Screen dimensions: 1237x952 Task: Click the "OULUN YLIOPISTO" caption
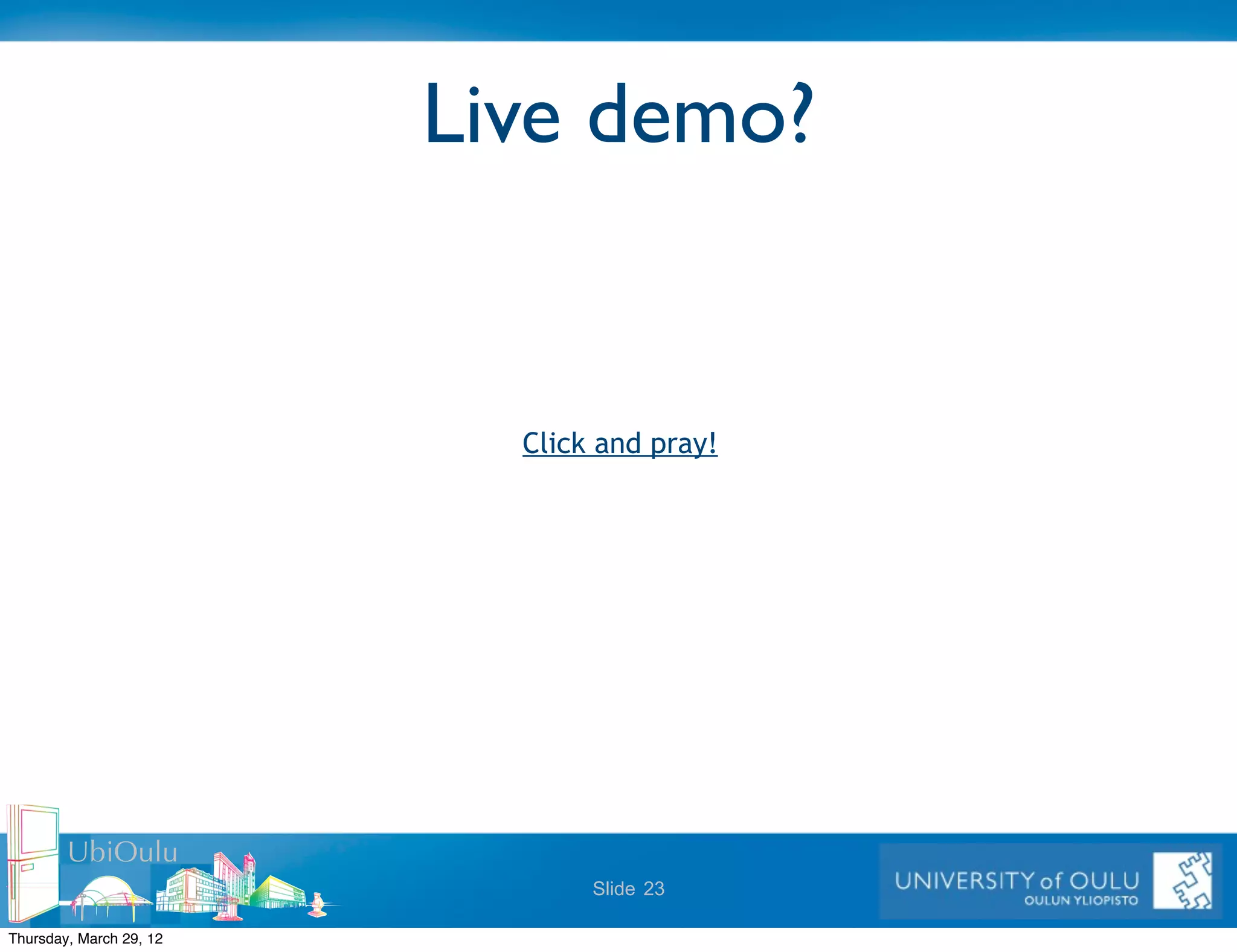(1081, 901)
